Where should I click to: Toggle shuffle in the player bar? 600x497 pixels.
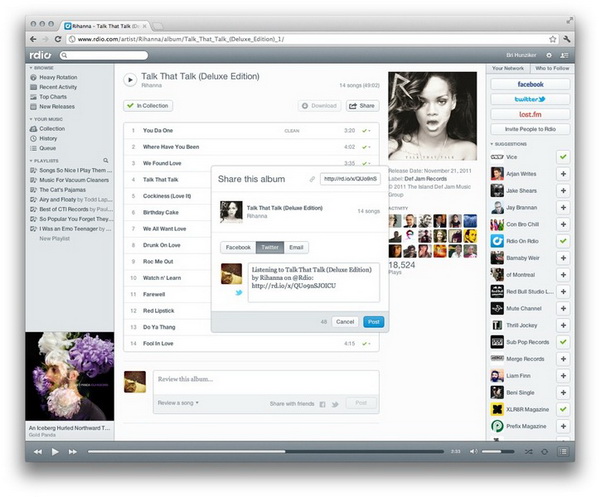[528, 452]
